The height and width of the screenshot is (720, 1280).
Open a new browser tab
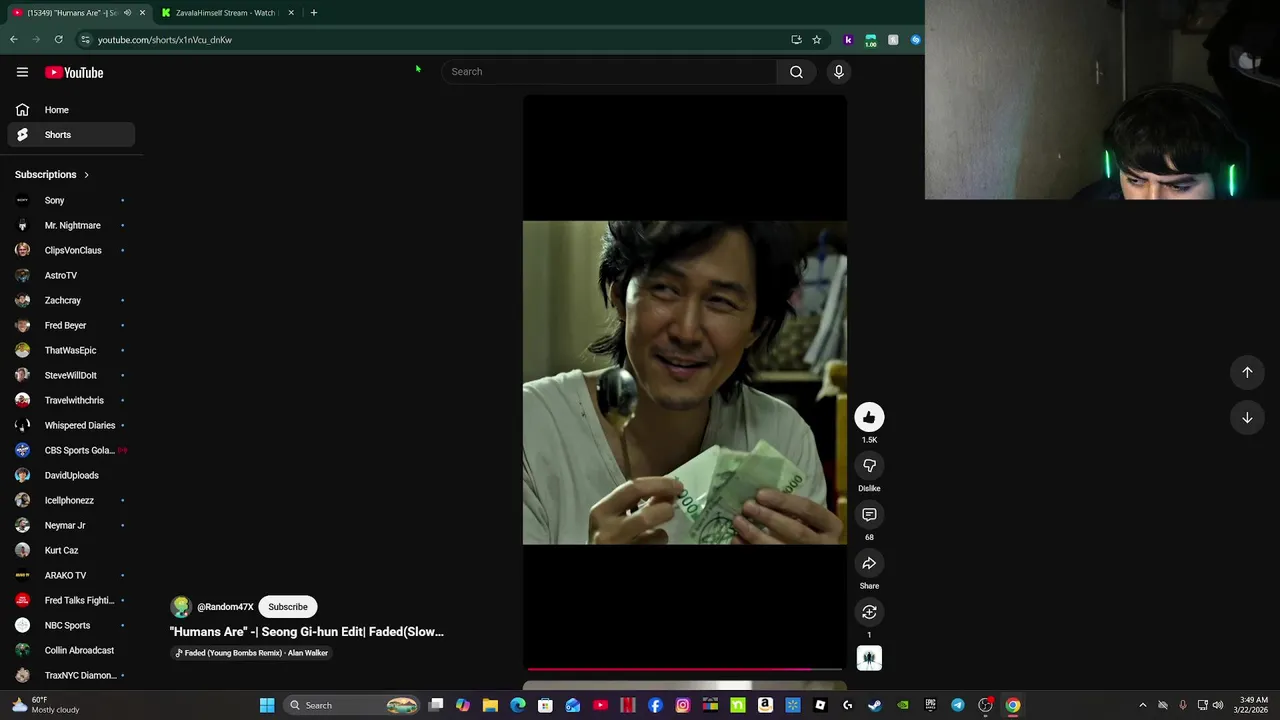pos(313,13)
